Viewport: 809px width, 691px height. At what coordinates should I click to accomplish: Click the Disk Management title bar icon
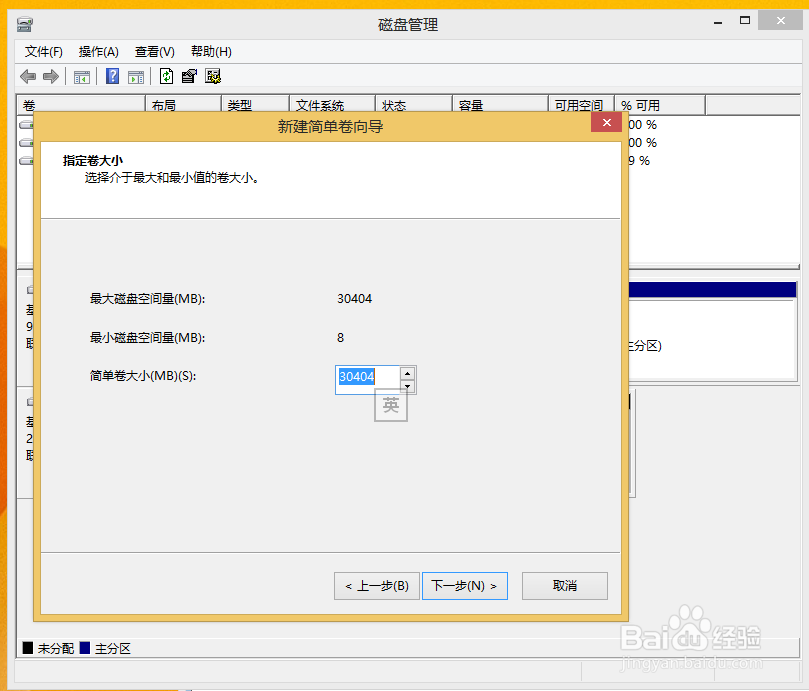click(x=24, y=24)
